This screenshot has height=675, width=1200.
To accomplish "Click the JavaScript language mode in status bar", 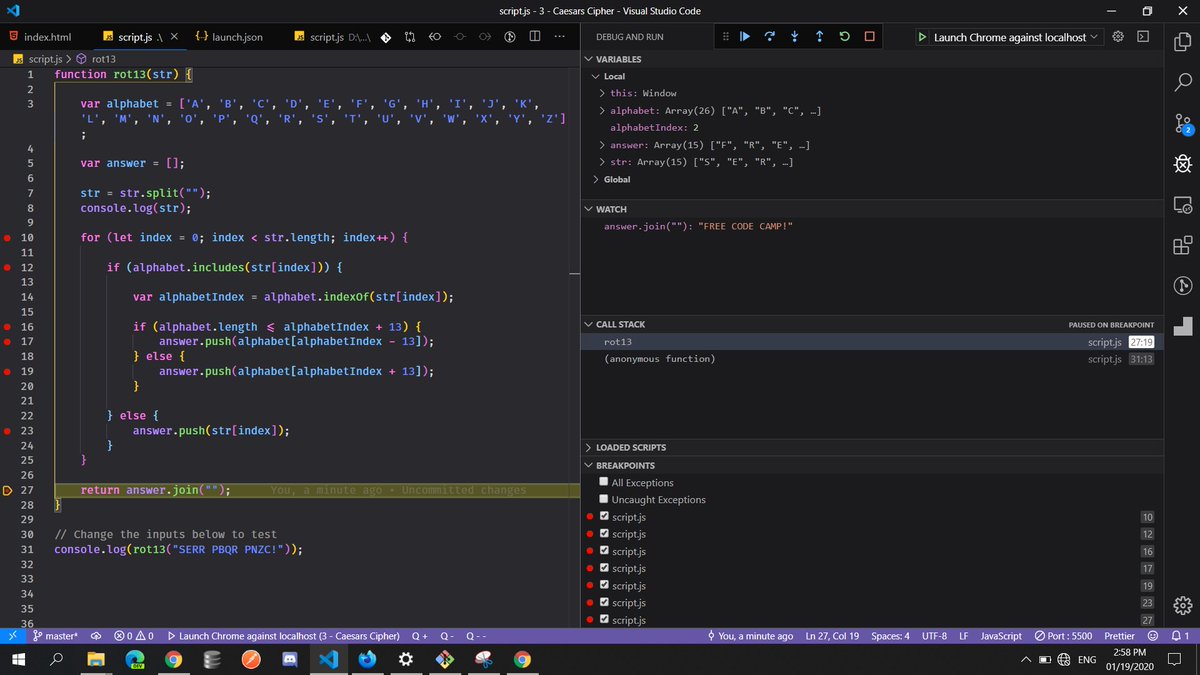I will click(x=1000, y=636).
